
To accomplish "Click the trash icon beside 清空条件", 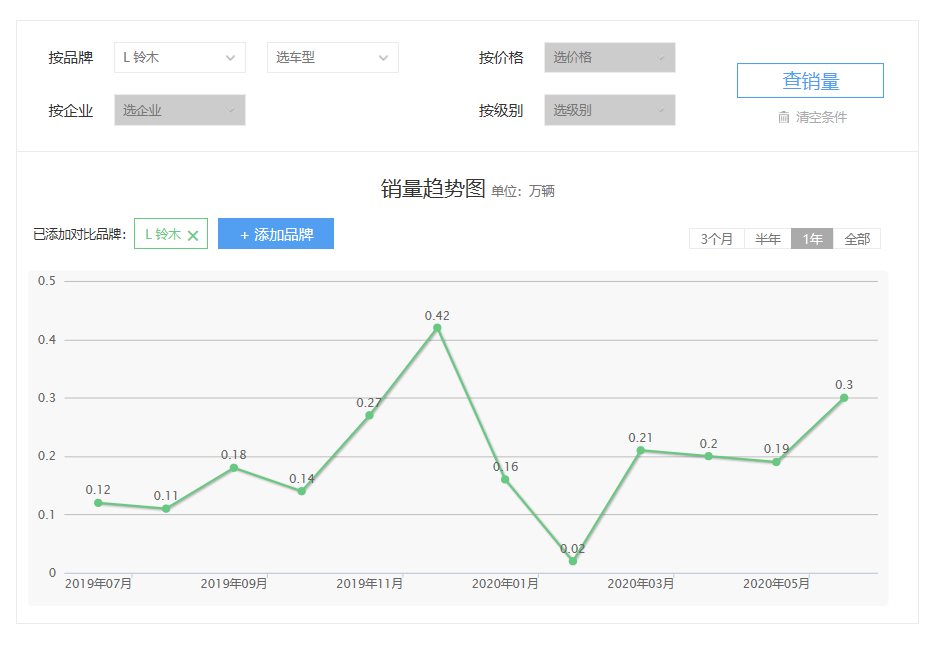I will coord(784,117).
